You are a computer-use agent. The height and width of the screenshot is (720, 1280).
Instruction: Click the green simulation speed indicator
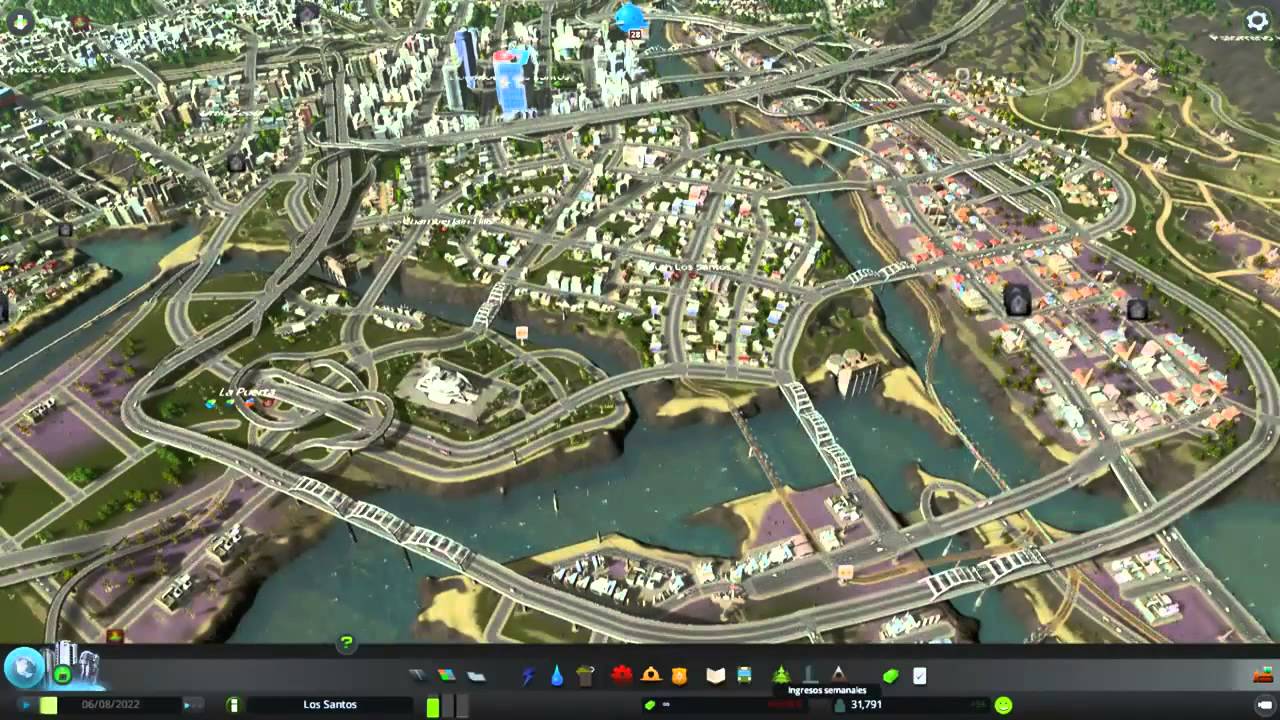click(x=48, y=705)
